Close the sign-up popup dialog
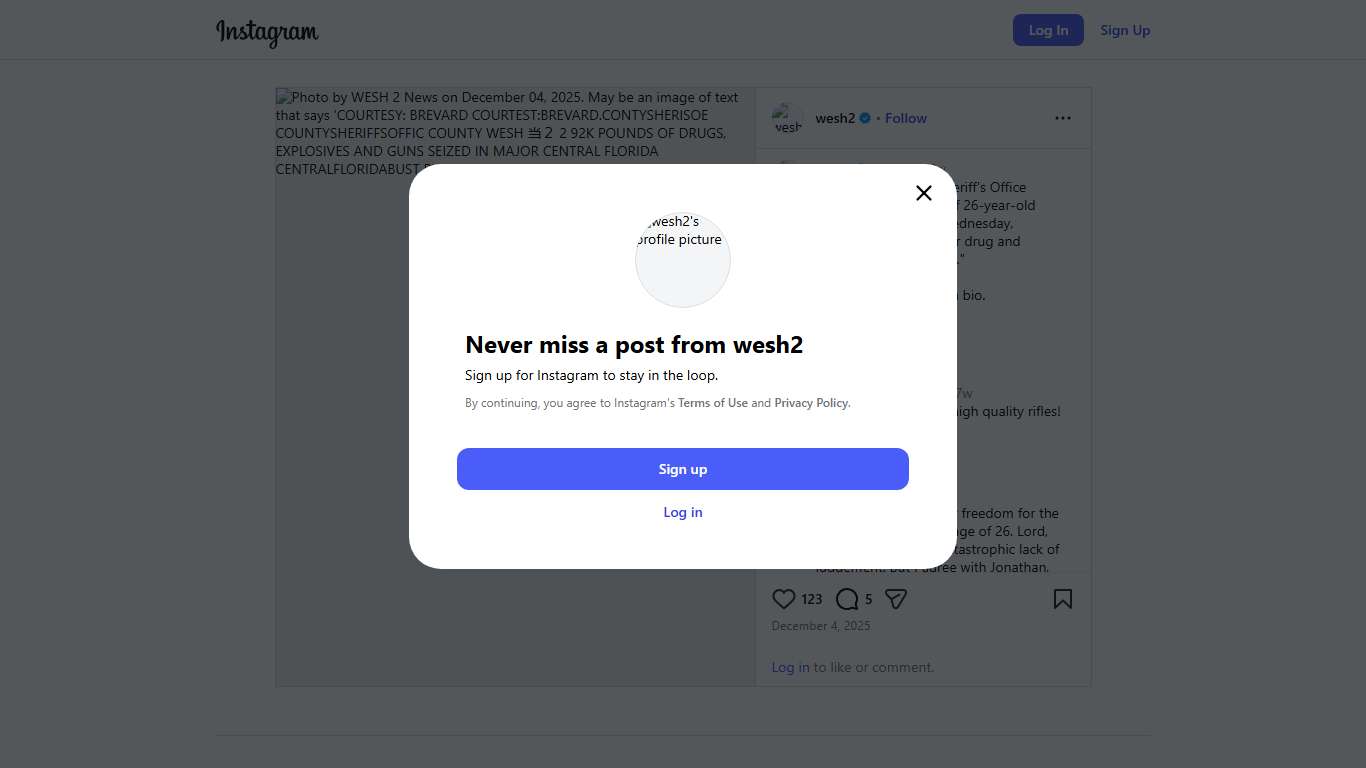This screenshot has width=1366, height=768. pyautogui.click(x=924, y=193)
